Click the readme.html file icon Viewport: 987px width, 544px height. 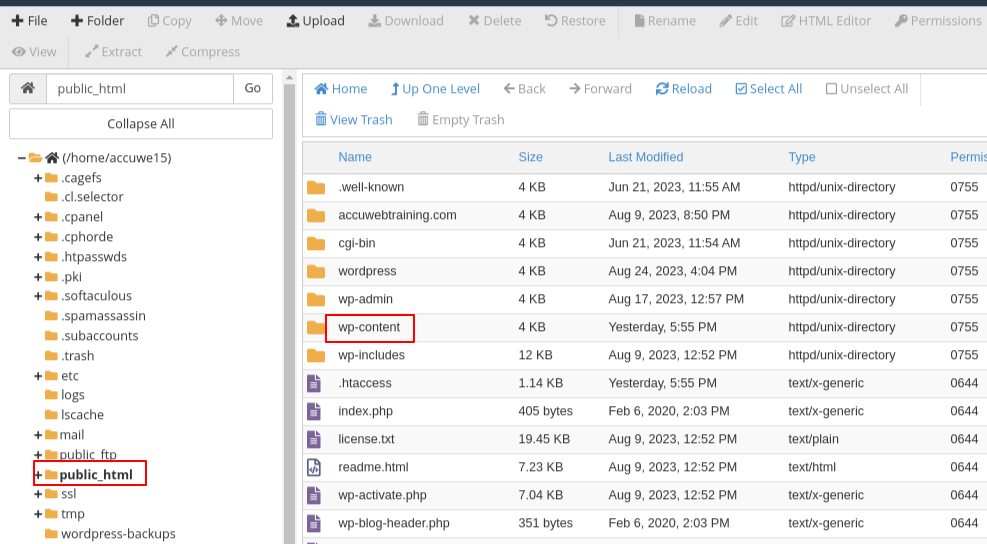tap(313, 467)
